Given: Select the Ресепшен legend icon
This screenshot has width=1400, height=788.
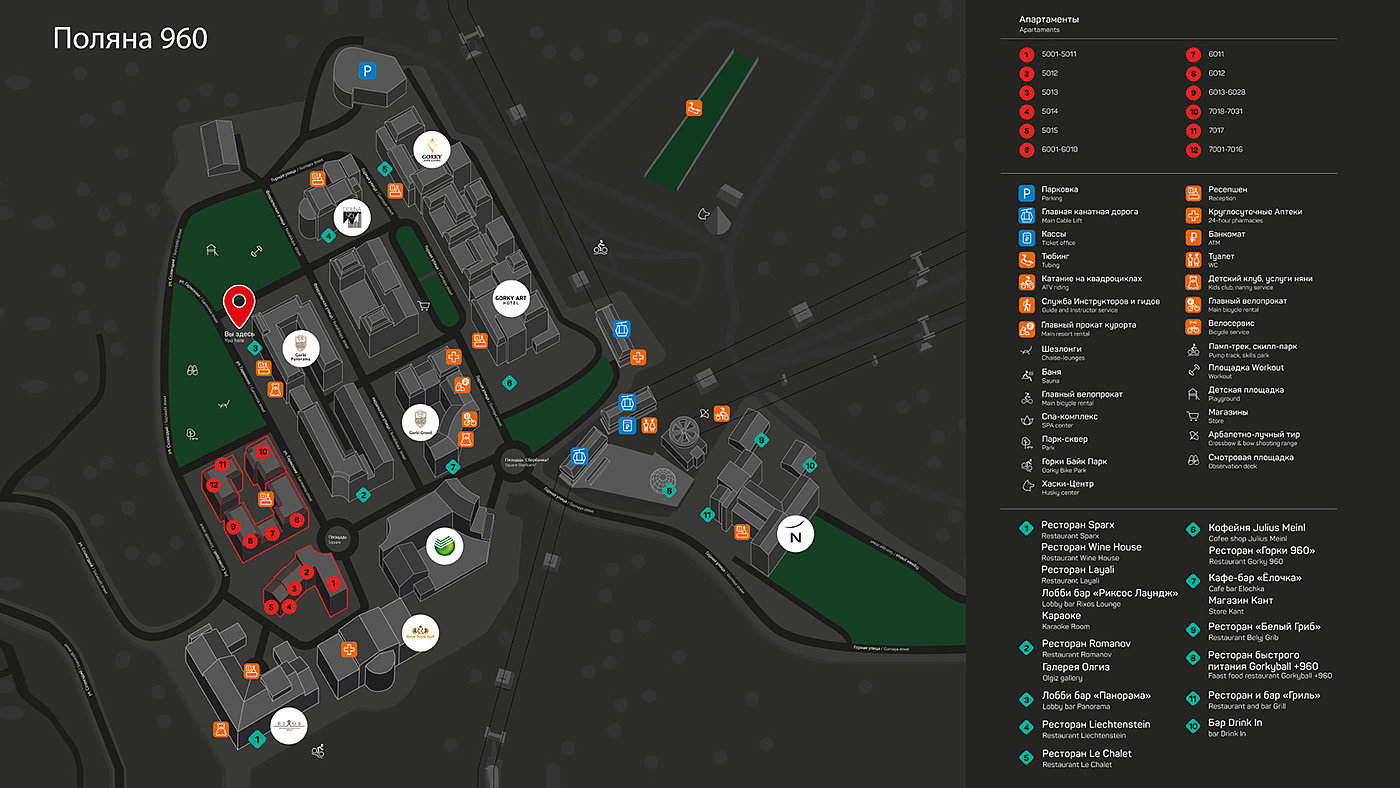Looking at the screenshot, I should coord(1193,193).
